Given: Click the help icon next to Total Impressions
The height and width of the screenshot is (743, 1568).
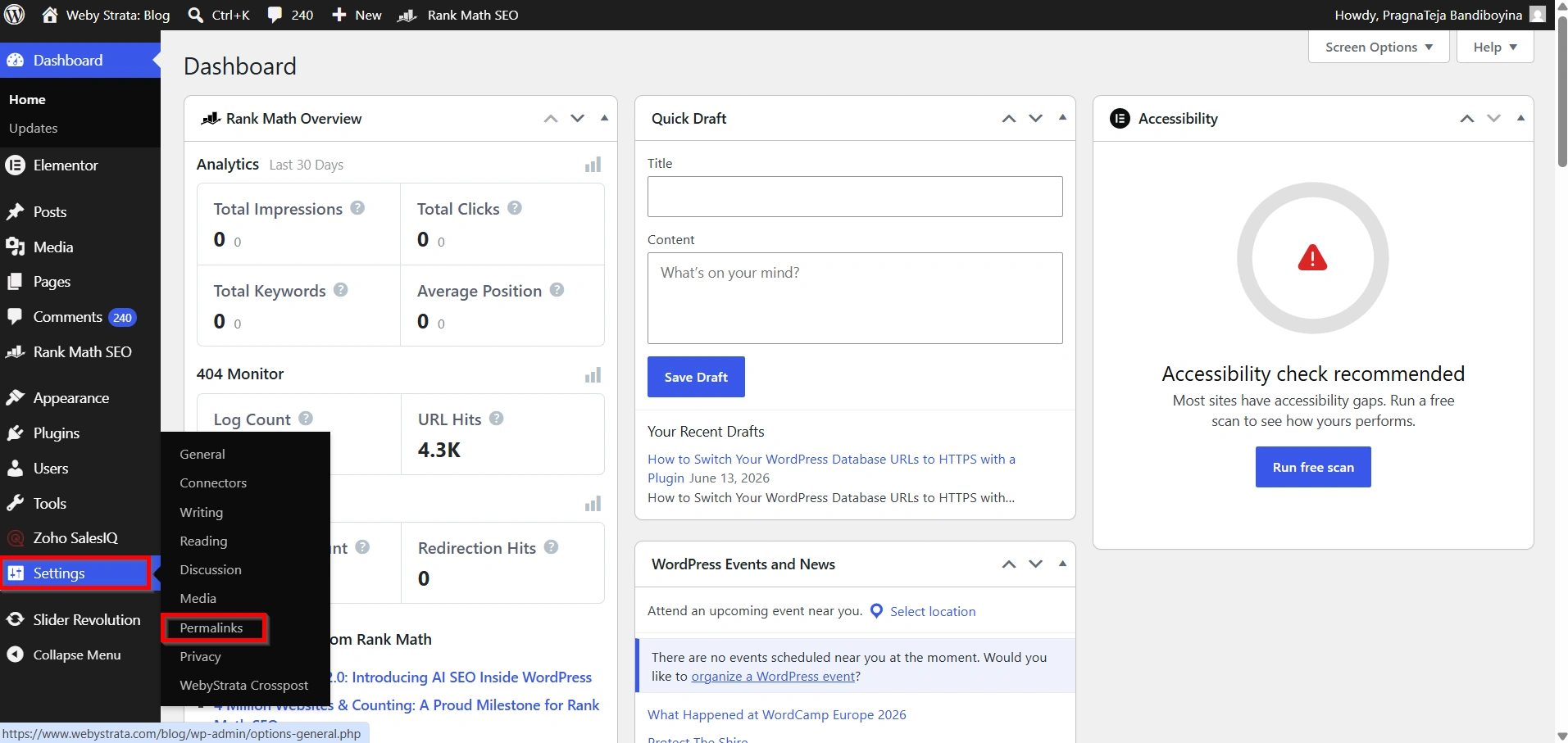Looking at the screenshot, I should (x=357, y=208).
